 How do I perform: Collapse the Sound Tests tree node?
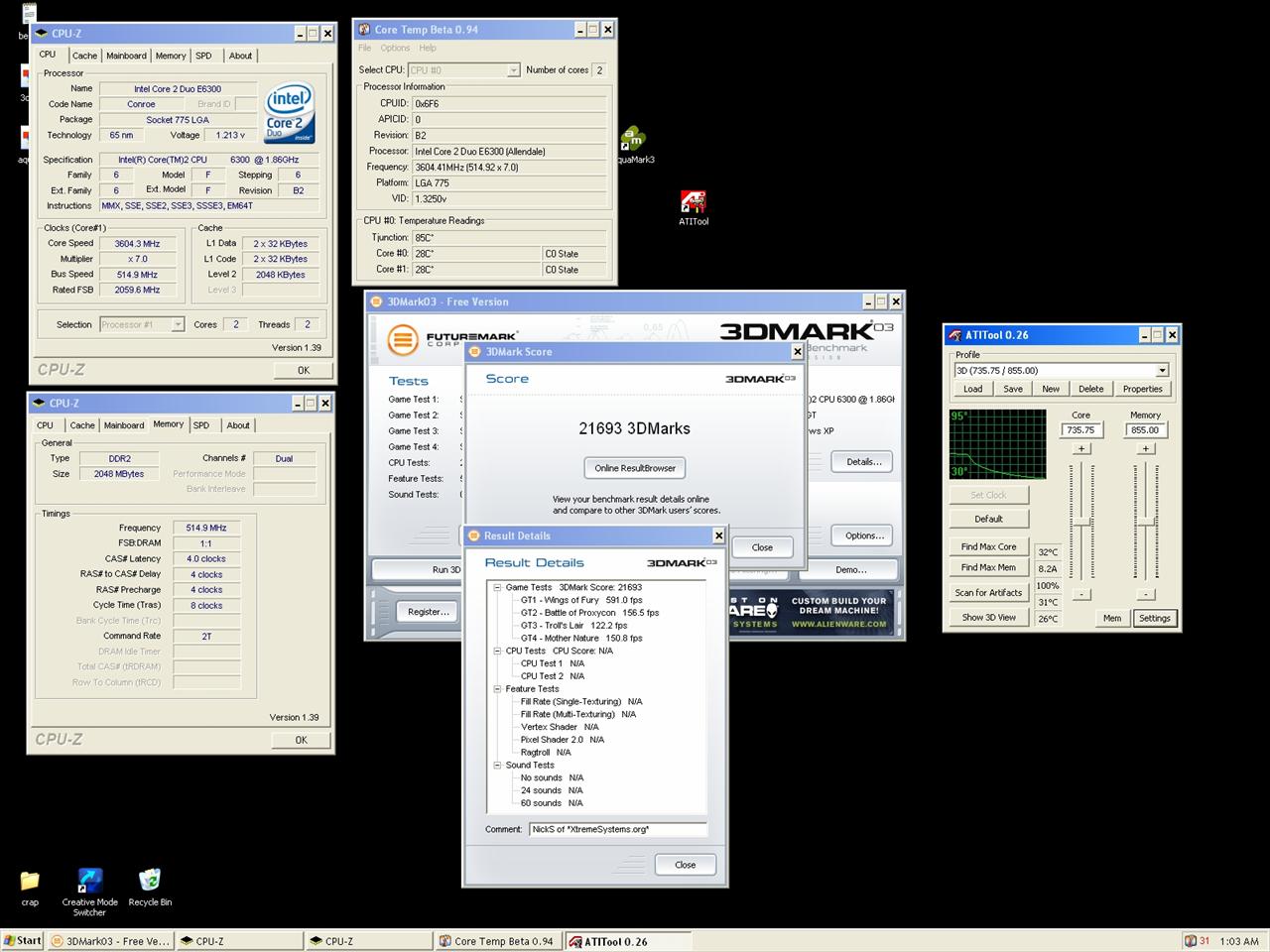pyautogui.click(x=497, y=765)
